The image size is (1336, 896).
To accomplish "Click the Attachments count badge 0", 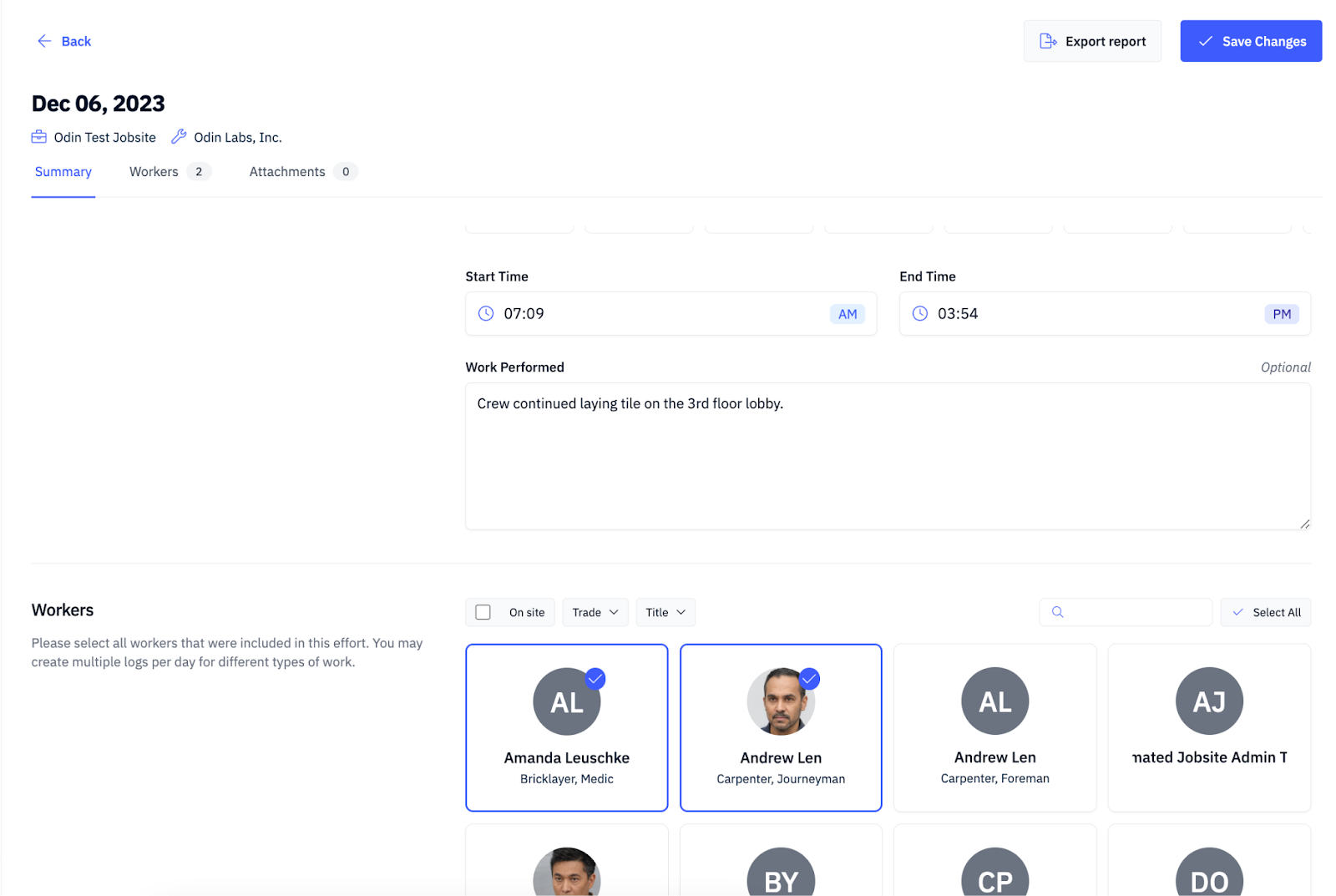I will pos(346,172).
